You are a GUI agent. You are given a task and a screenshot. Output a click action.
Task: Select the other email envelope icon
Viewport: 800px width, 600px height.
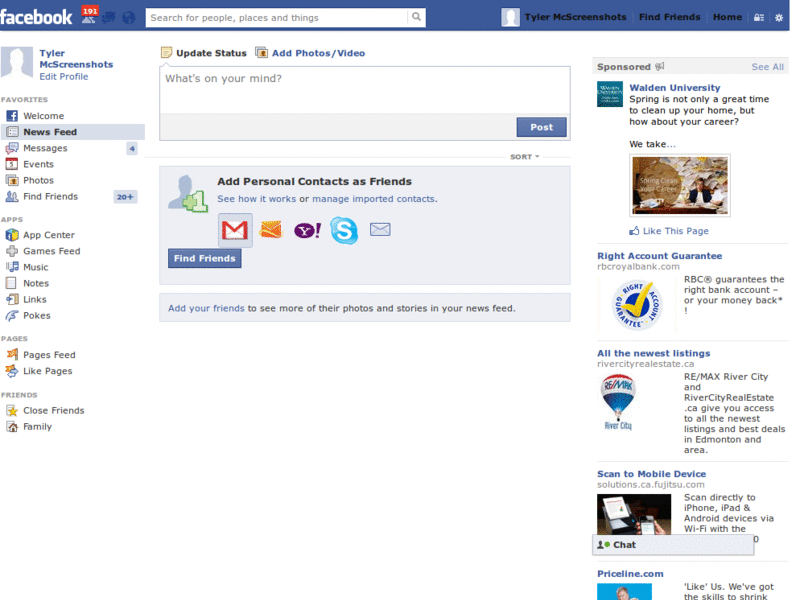click(x=380, y=230)
